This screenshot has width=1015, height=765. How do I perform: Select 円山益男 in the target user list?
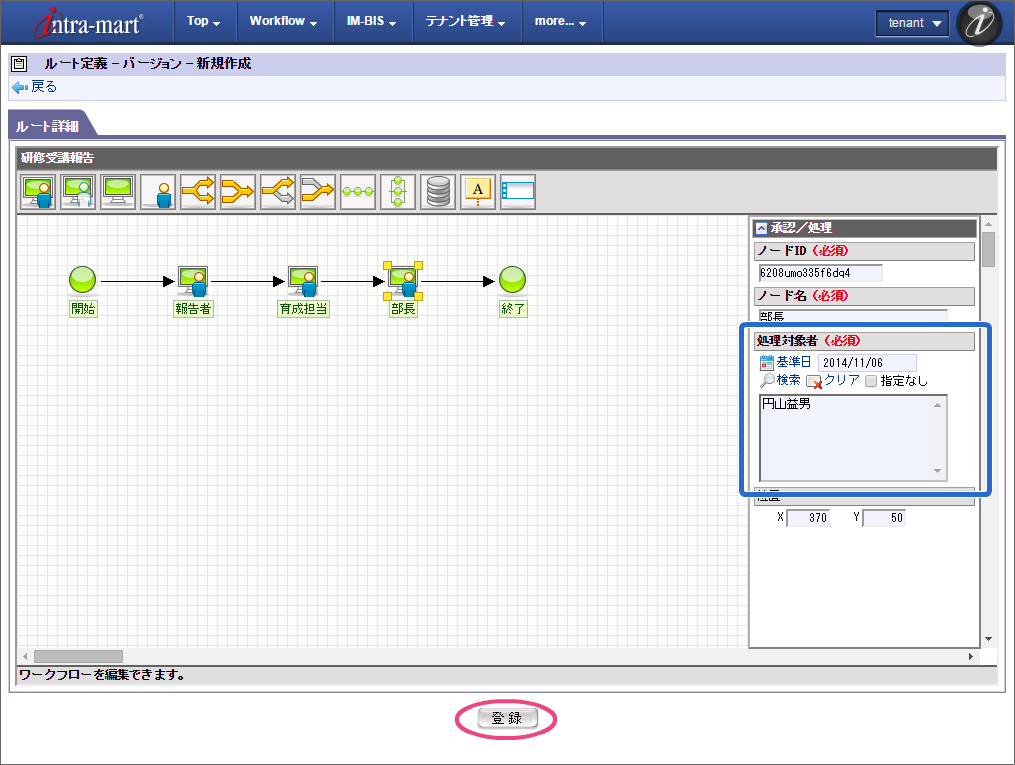(786, 404)
